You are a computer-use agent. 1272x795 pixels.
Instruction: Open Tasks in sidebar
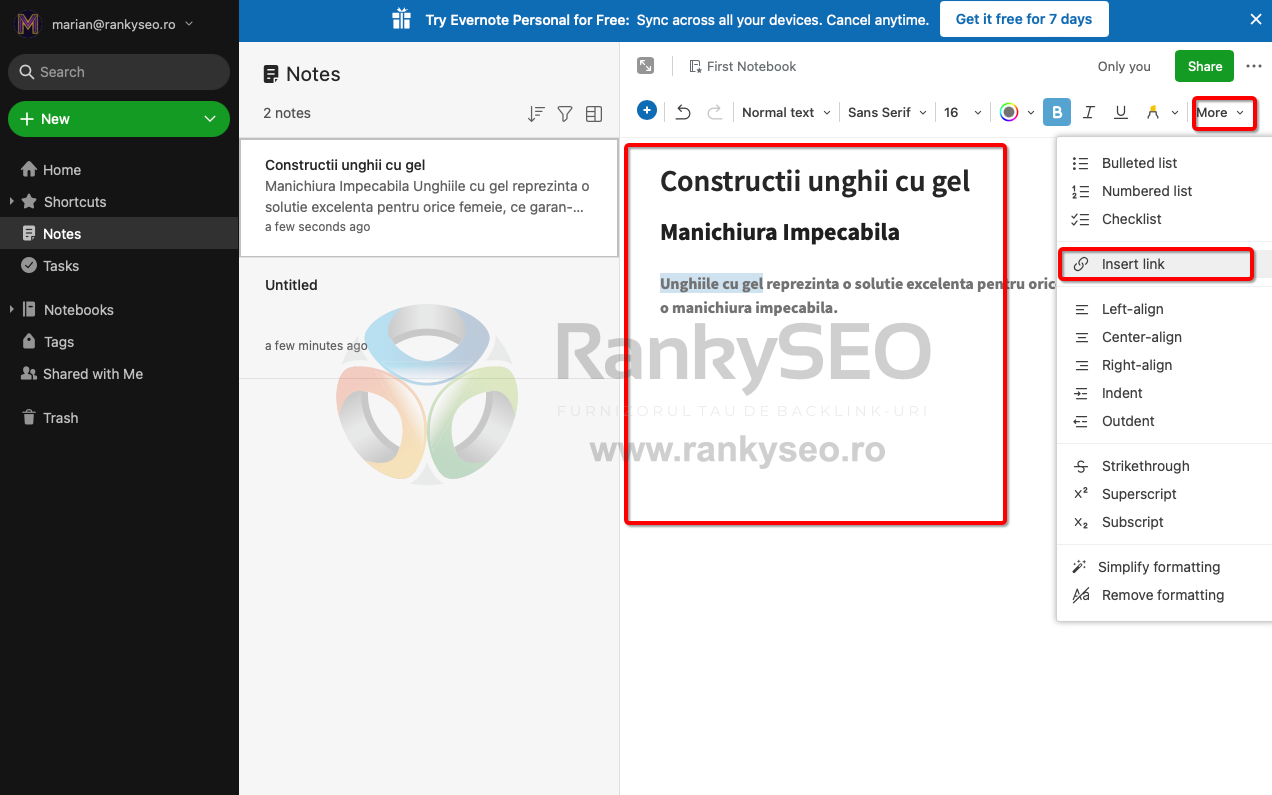tap(61, 266)
